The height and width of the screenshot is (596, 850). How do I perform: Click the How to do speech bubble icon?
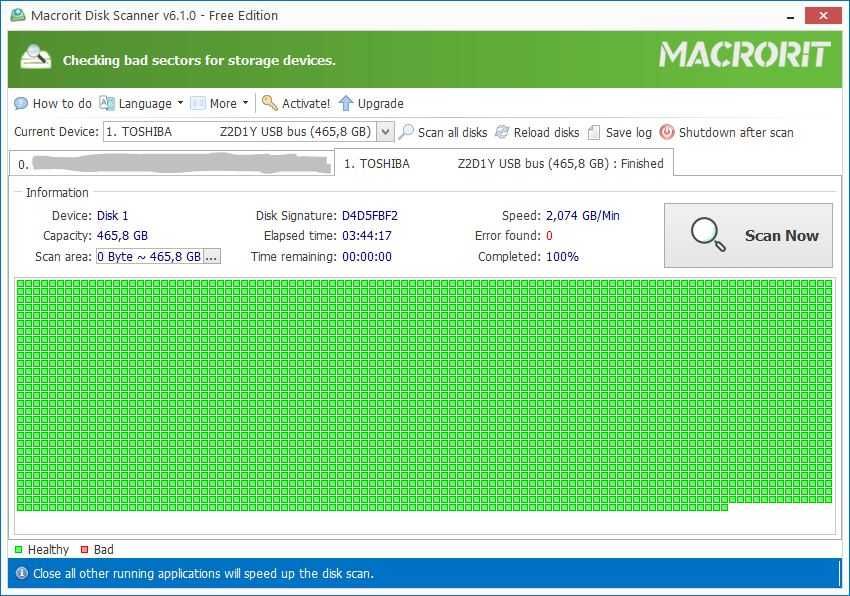coord(21,103)
